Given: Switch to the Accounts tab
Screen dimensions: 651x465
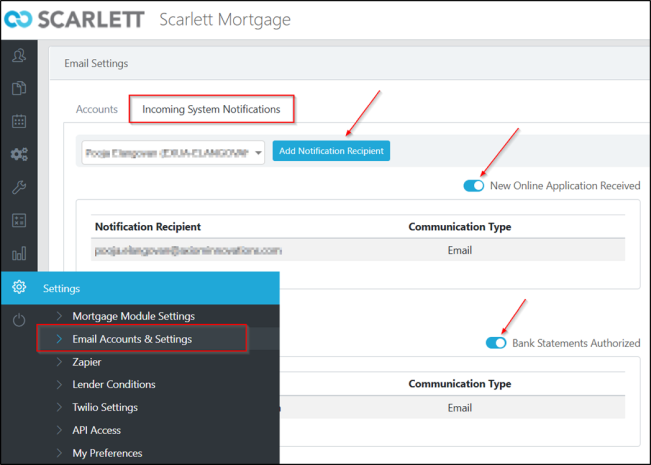Looking at the screenshot, I should click(97, 109).
